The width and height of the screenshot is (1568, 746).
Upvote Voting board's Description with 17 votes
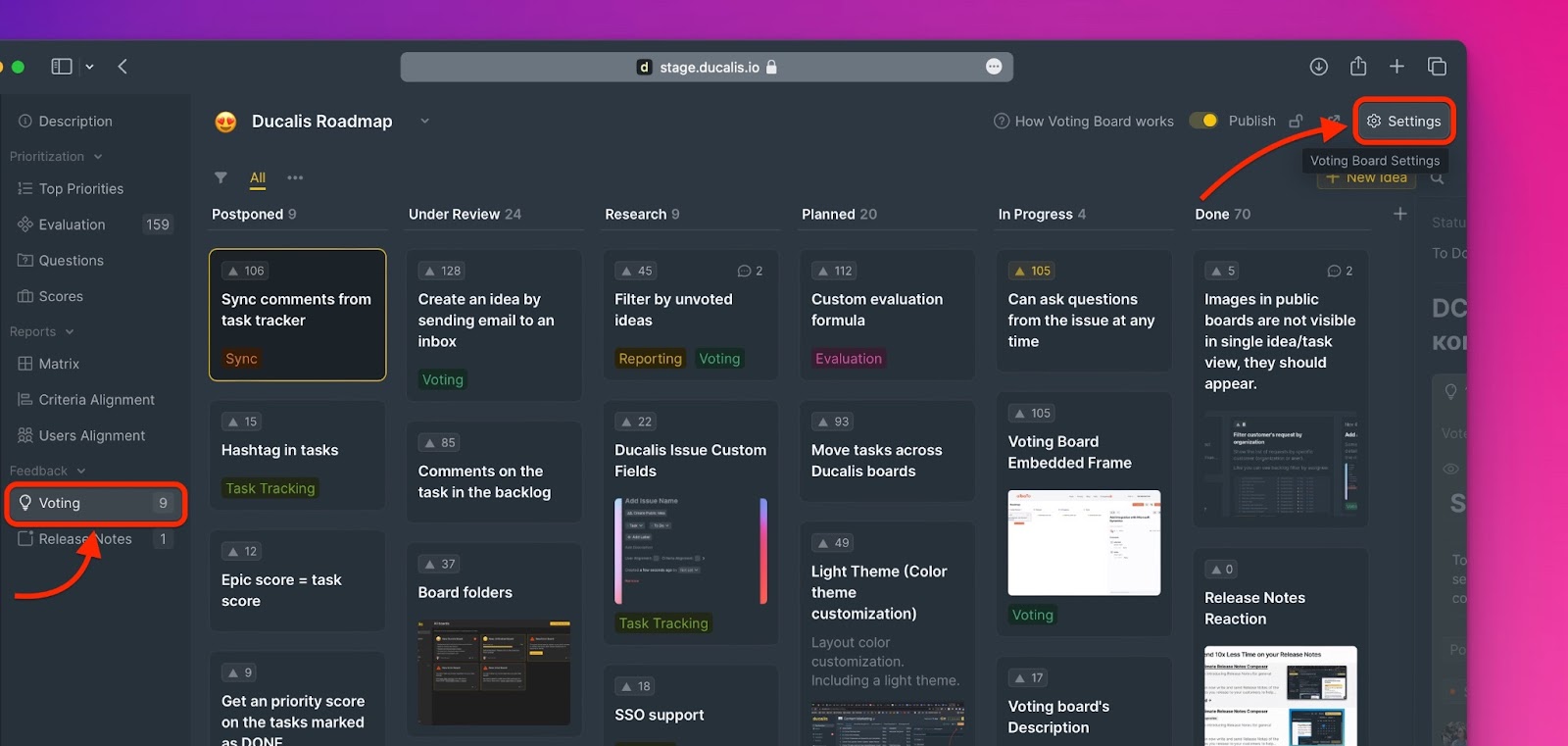click(1028, 677)
